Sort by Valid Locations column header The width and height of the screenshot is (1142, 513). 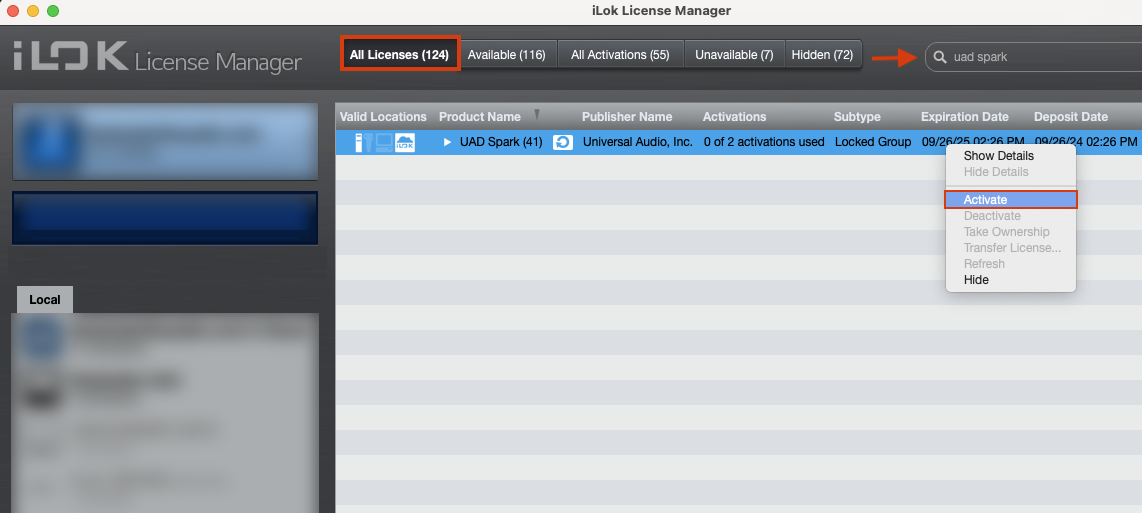tap(383, 117)
